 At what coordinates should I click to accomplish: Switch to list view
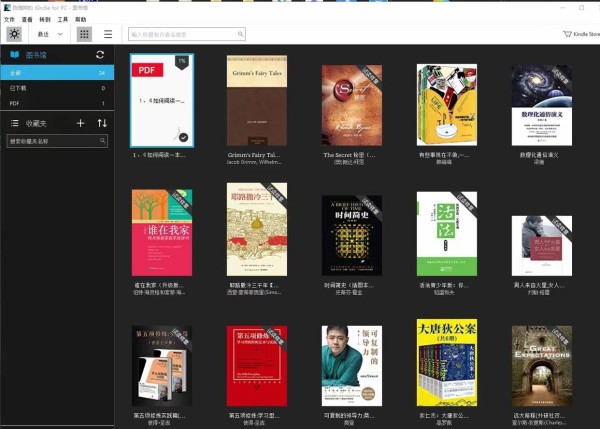(108, 34)
